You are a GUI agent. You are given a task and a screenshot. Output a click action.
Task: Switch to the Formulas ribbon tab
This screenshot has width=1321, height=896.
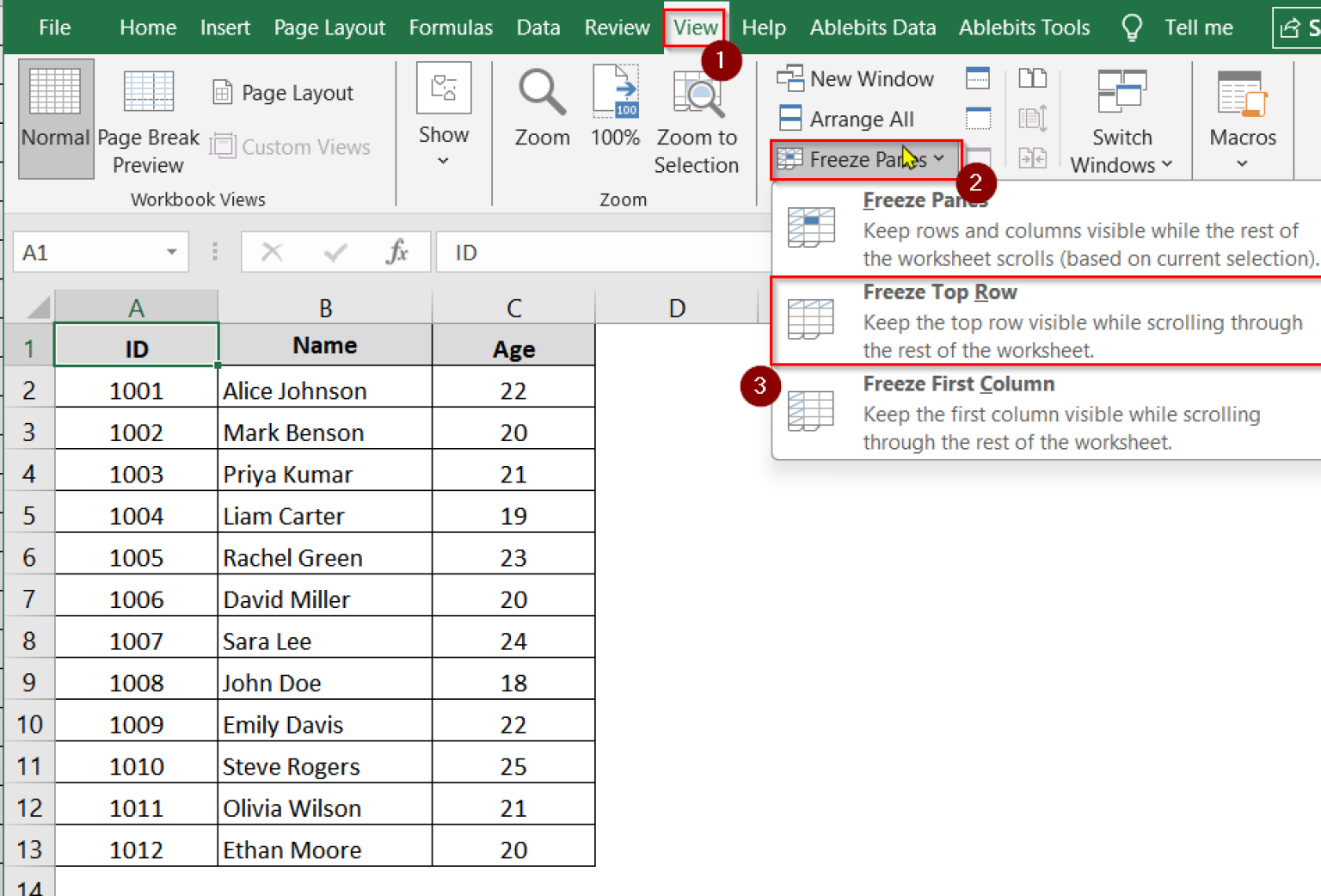pyautogui.click(x=451, y=27)
